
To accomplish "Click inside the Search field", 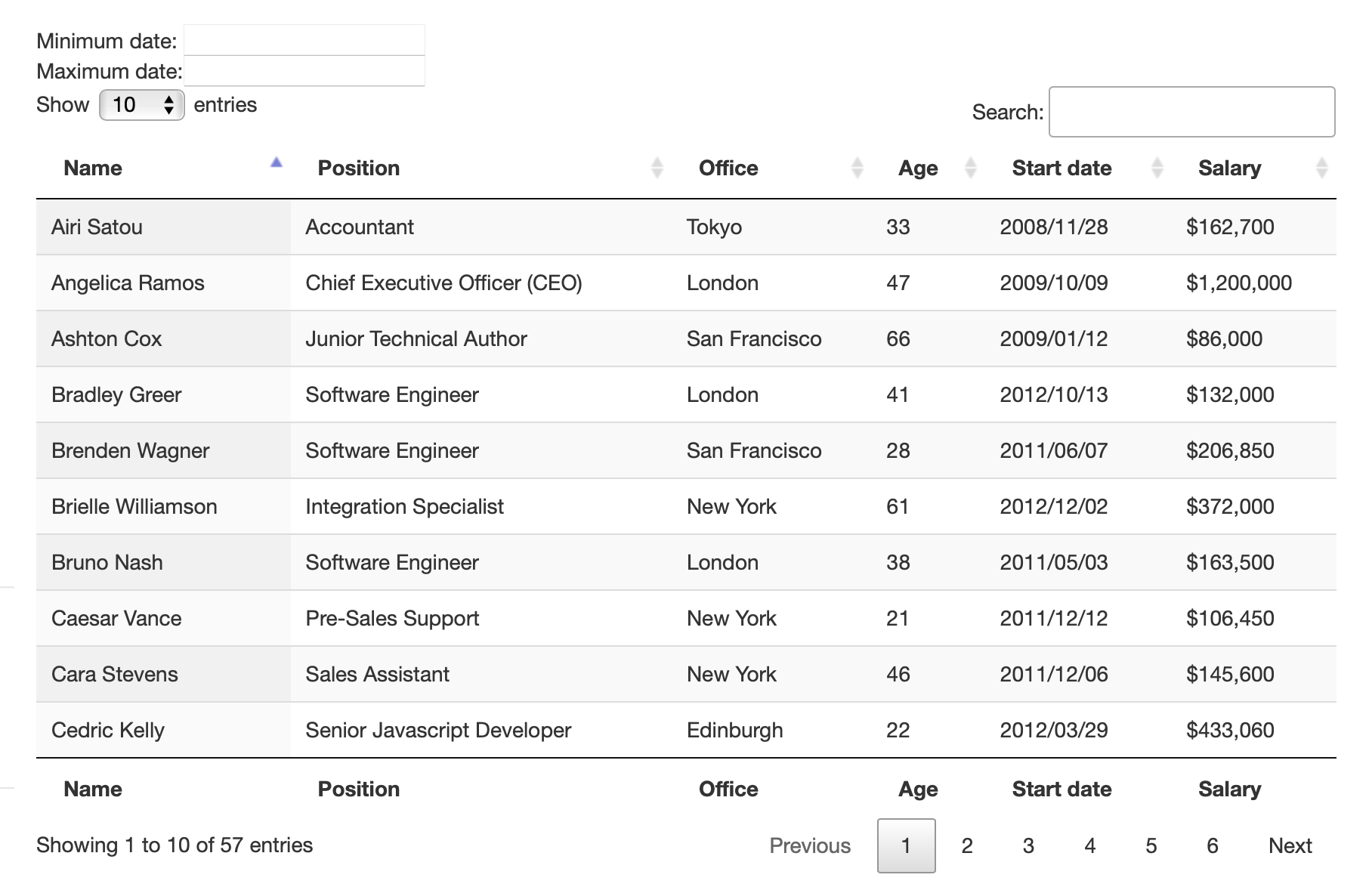I will 1191,111.
